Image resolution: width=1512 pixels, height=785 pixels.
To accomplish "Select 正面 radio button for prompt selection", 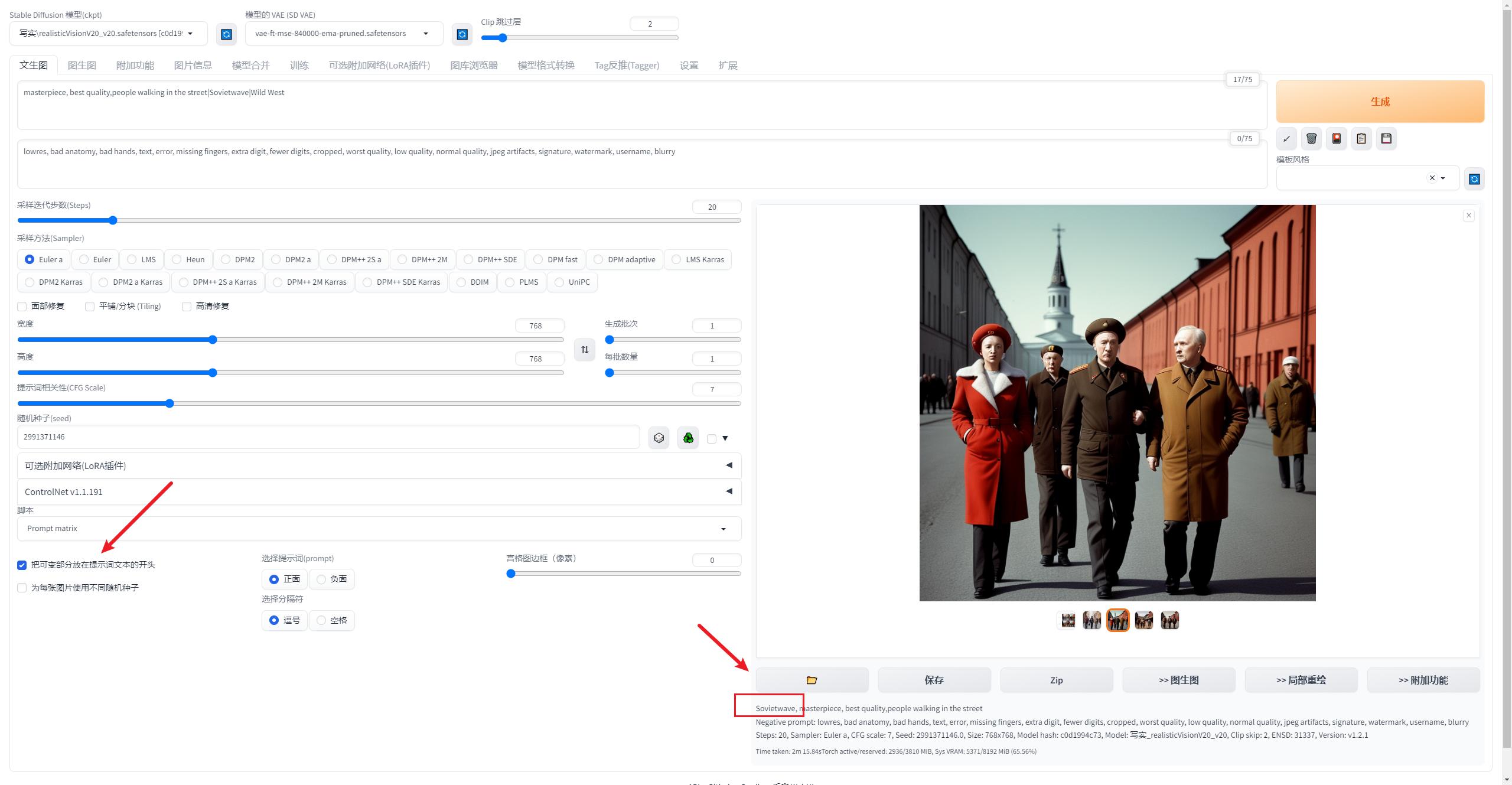I will coord(275,579).
